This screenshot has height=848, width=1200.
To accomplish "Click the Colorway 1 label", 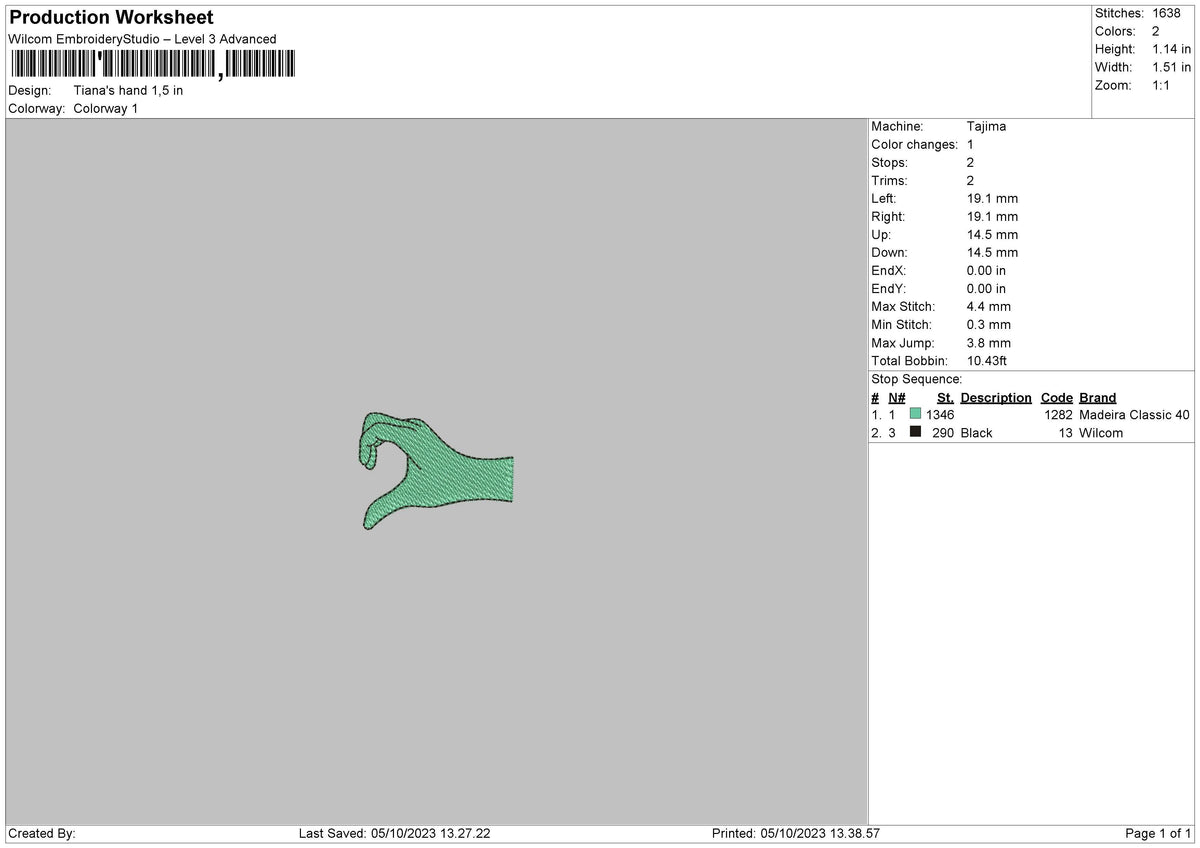I will 106,108.
